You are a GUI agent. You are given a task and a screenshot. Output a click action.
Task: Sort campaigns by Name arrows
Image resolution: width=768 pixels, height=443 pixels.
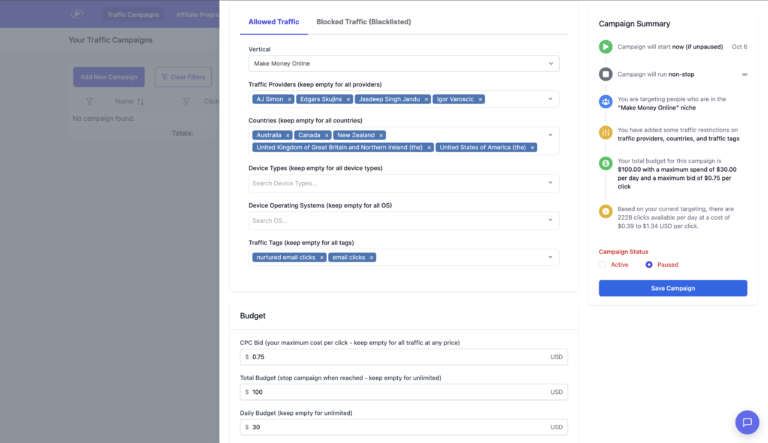pos(141,101)
